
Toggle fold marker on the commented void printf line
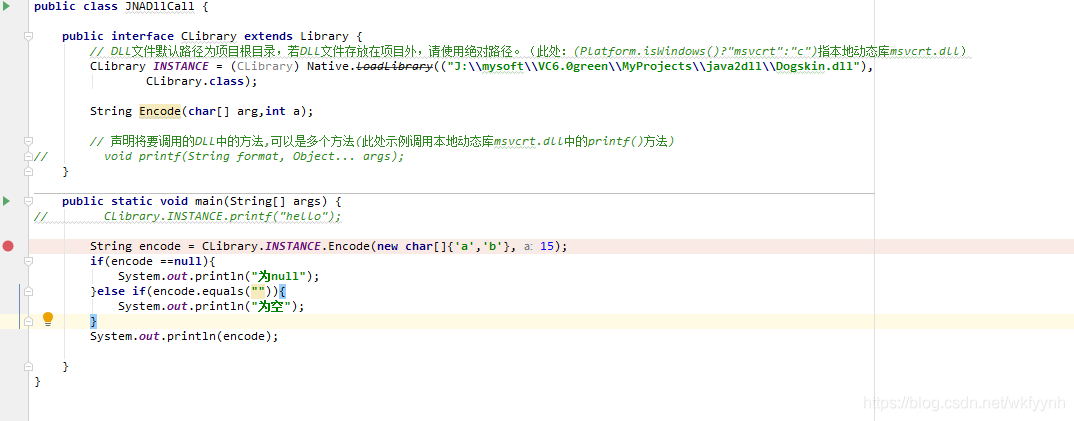point(29,156)
